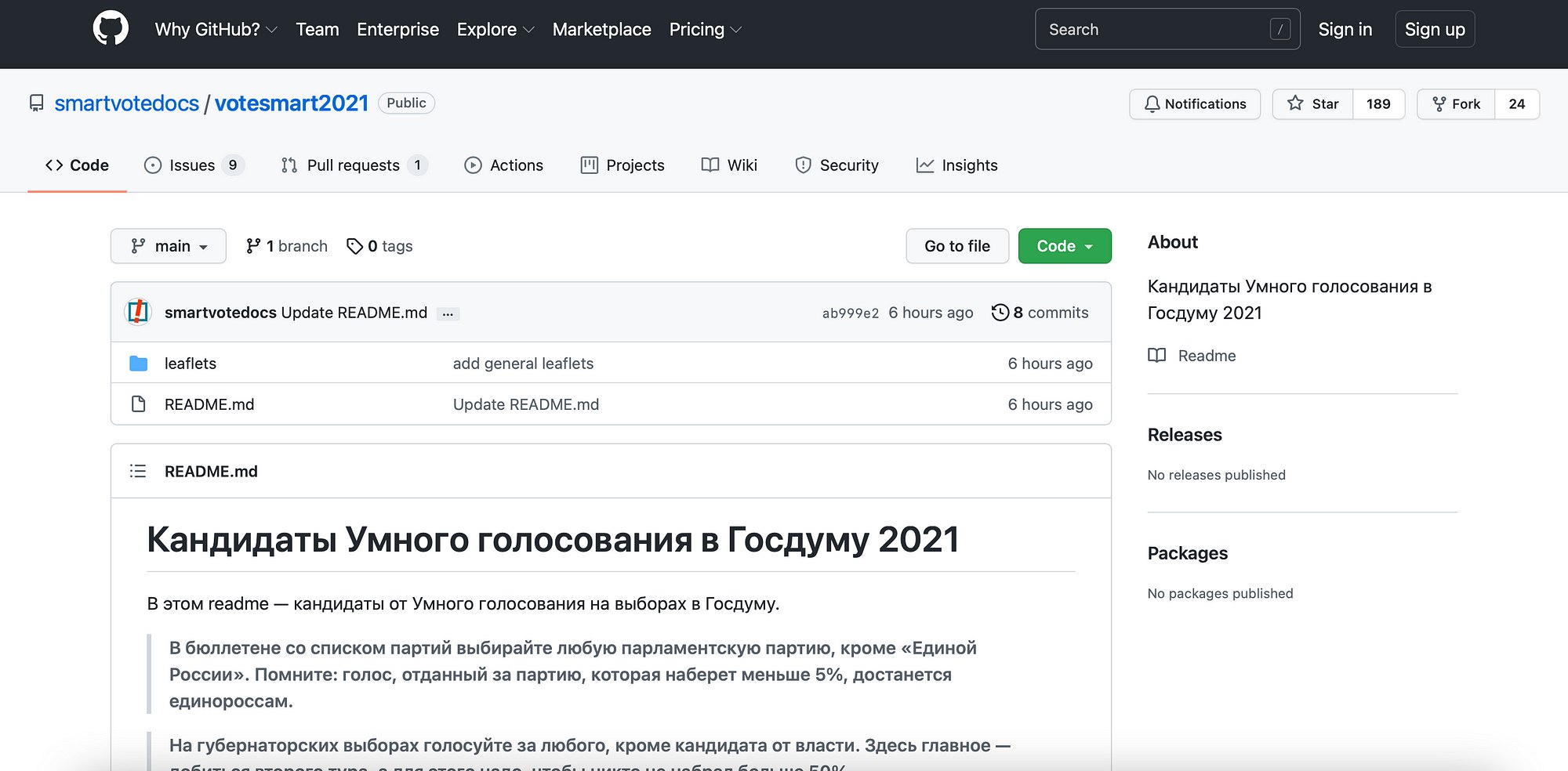The image size is (1568, 771).
Task: Open the Readme link in About sidebar
Action: coord(1207,356)
